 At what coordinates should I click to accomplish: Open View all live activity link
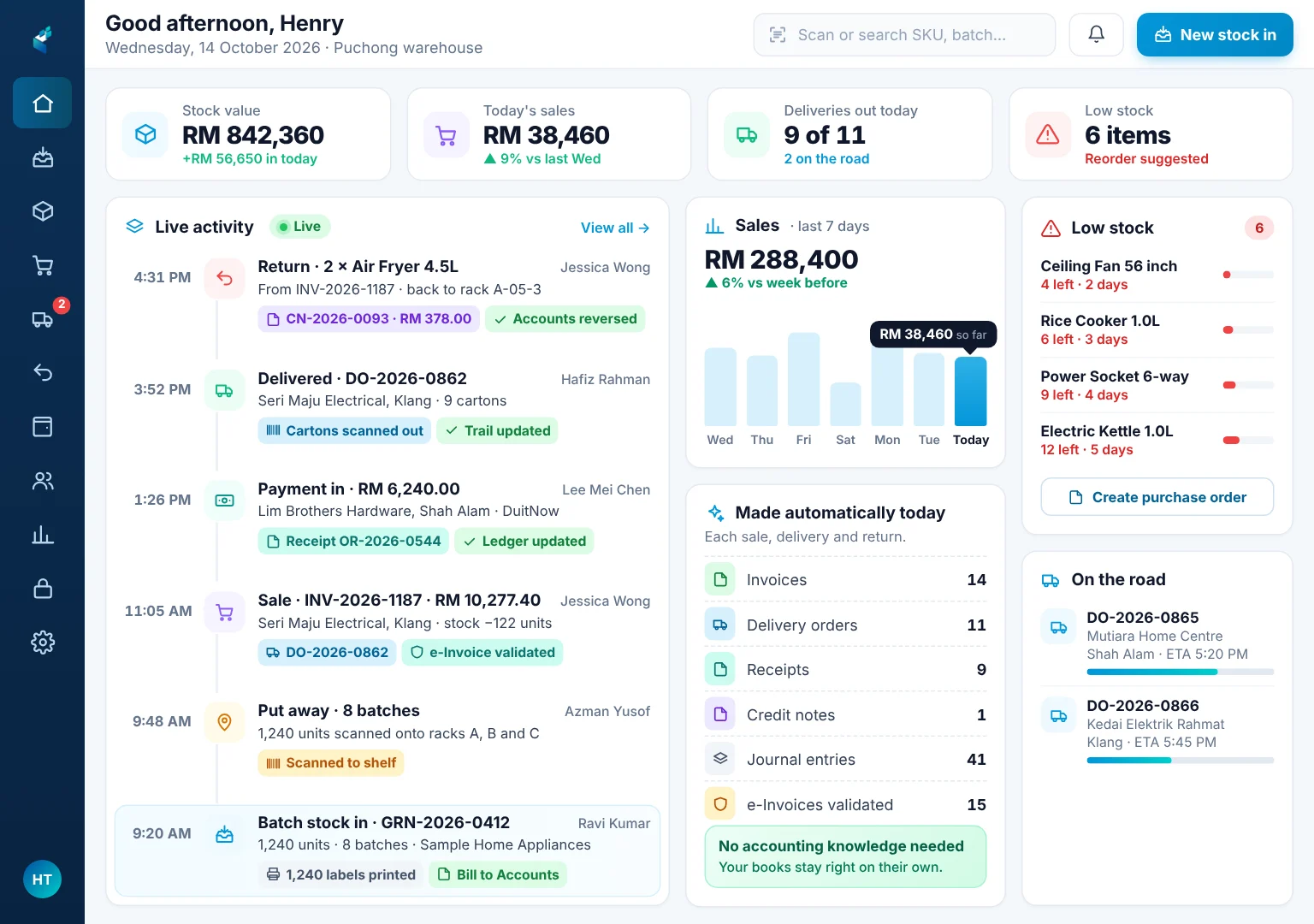615,228
